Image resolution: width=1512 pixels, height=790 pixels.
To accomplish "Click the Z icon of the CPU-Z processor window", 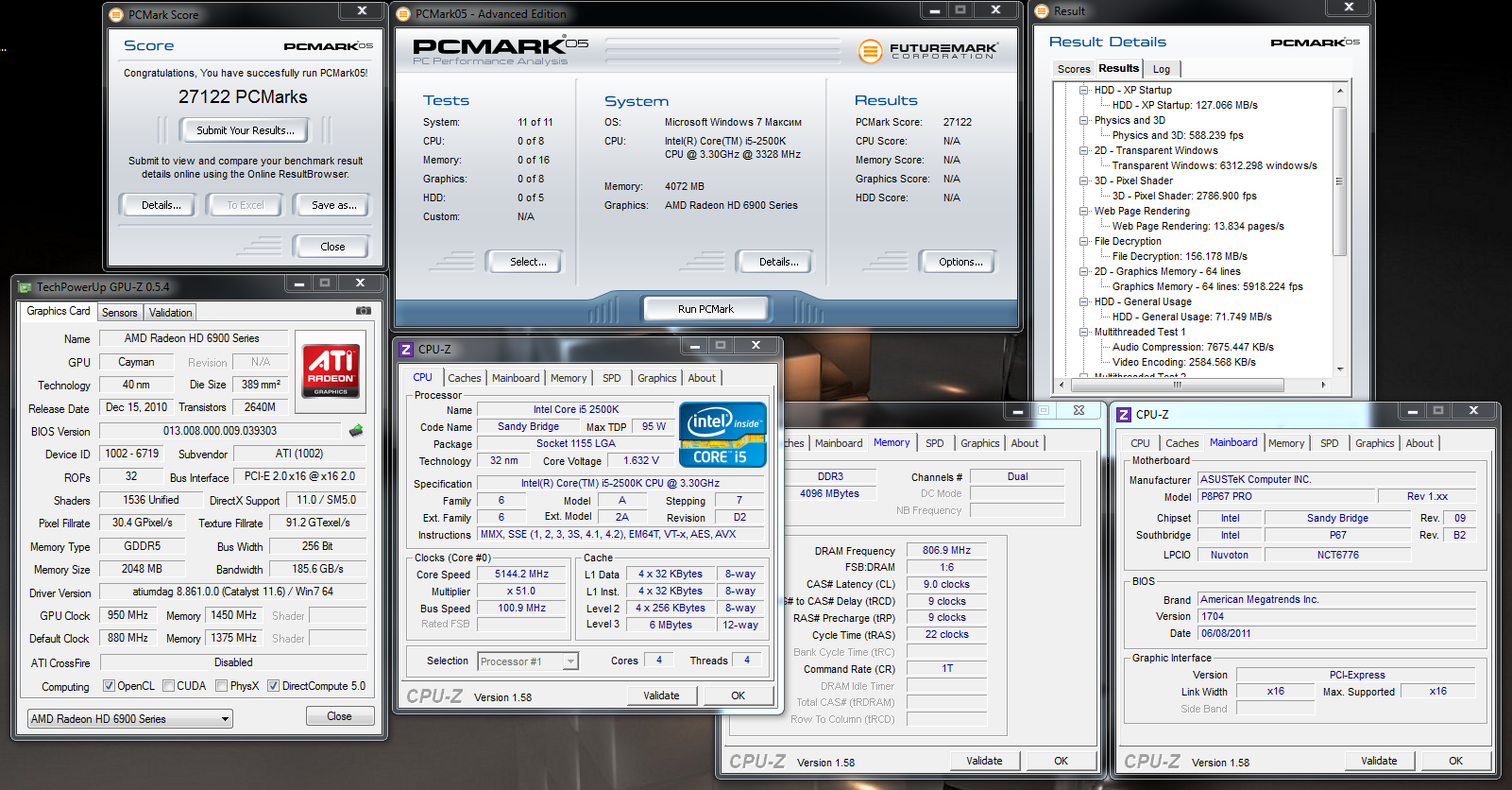I will coord(406,349).
